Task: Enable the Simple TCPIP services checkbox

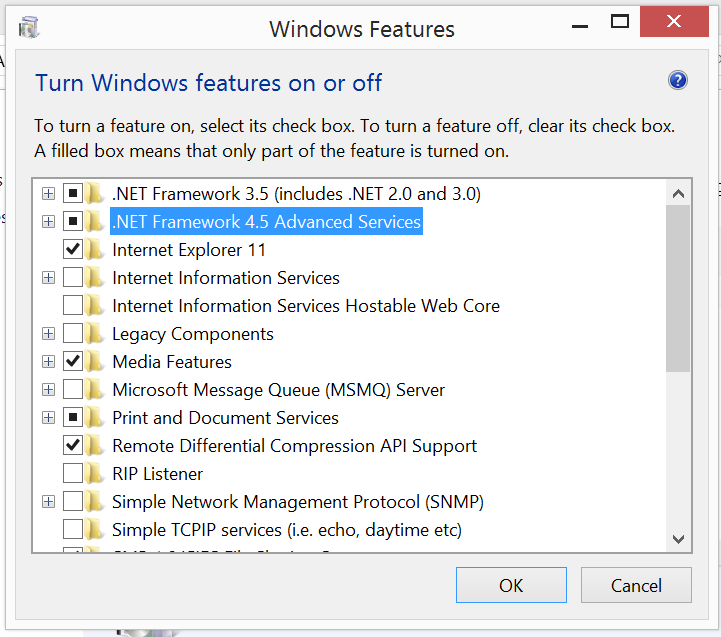Action: 73,530
